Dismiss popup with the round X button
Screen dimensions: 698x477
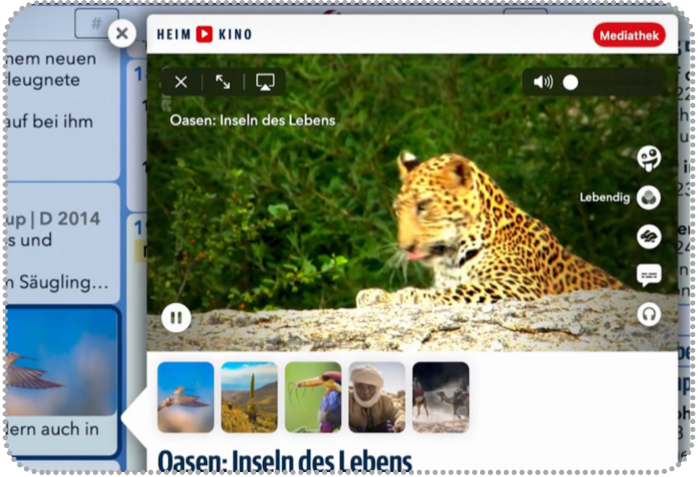121,34
